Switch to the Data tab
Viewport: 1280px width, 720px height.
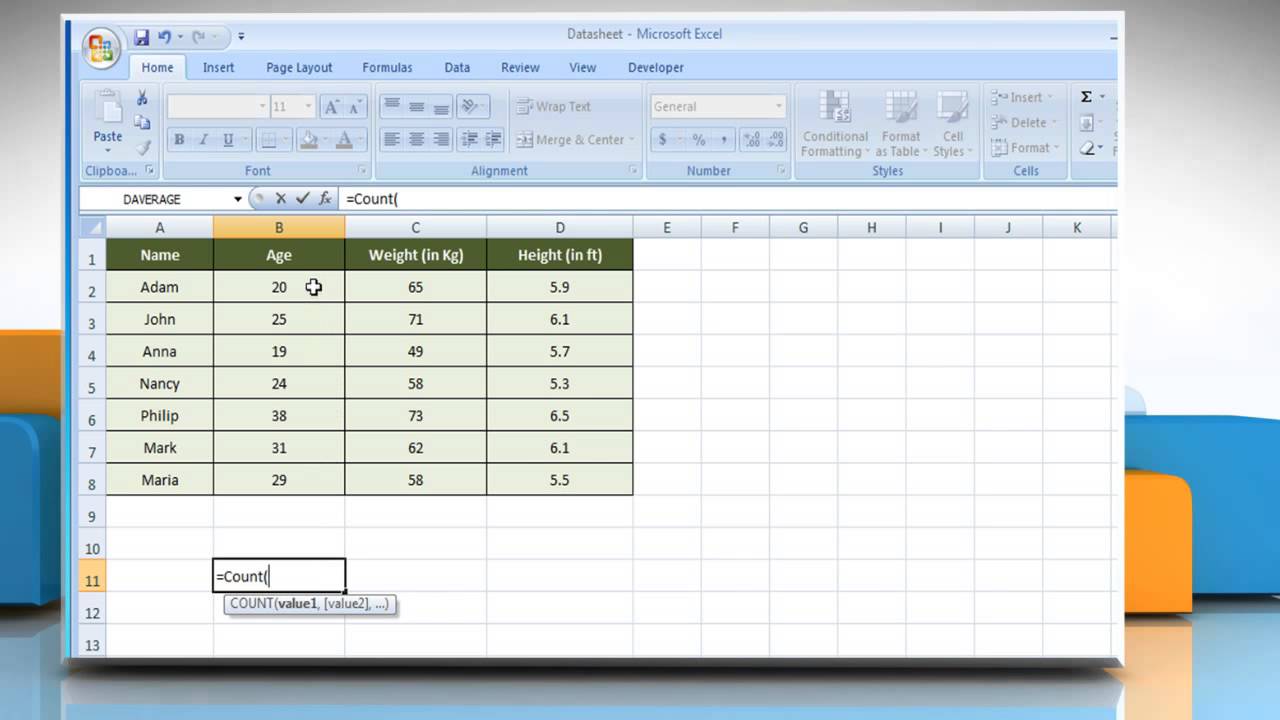point(457,67)
